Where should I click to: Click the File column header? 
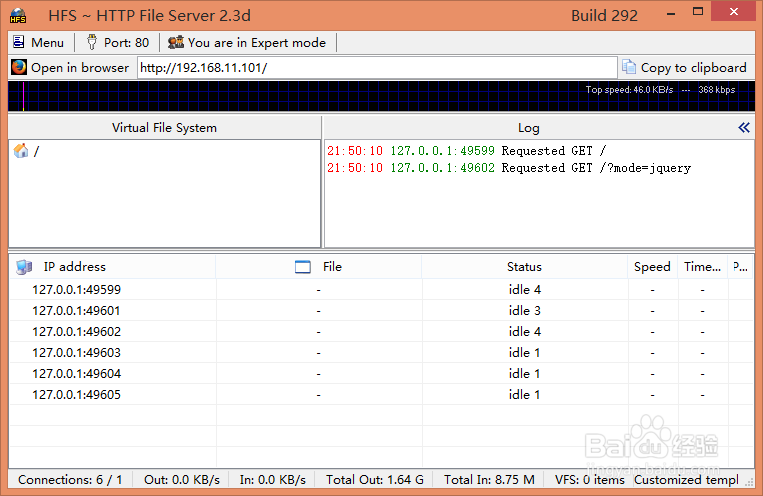(319, 267)
